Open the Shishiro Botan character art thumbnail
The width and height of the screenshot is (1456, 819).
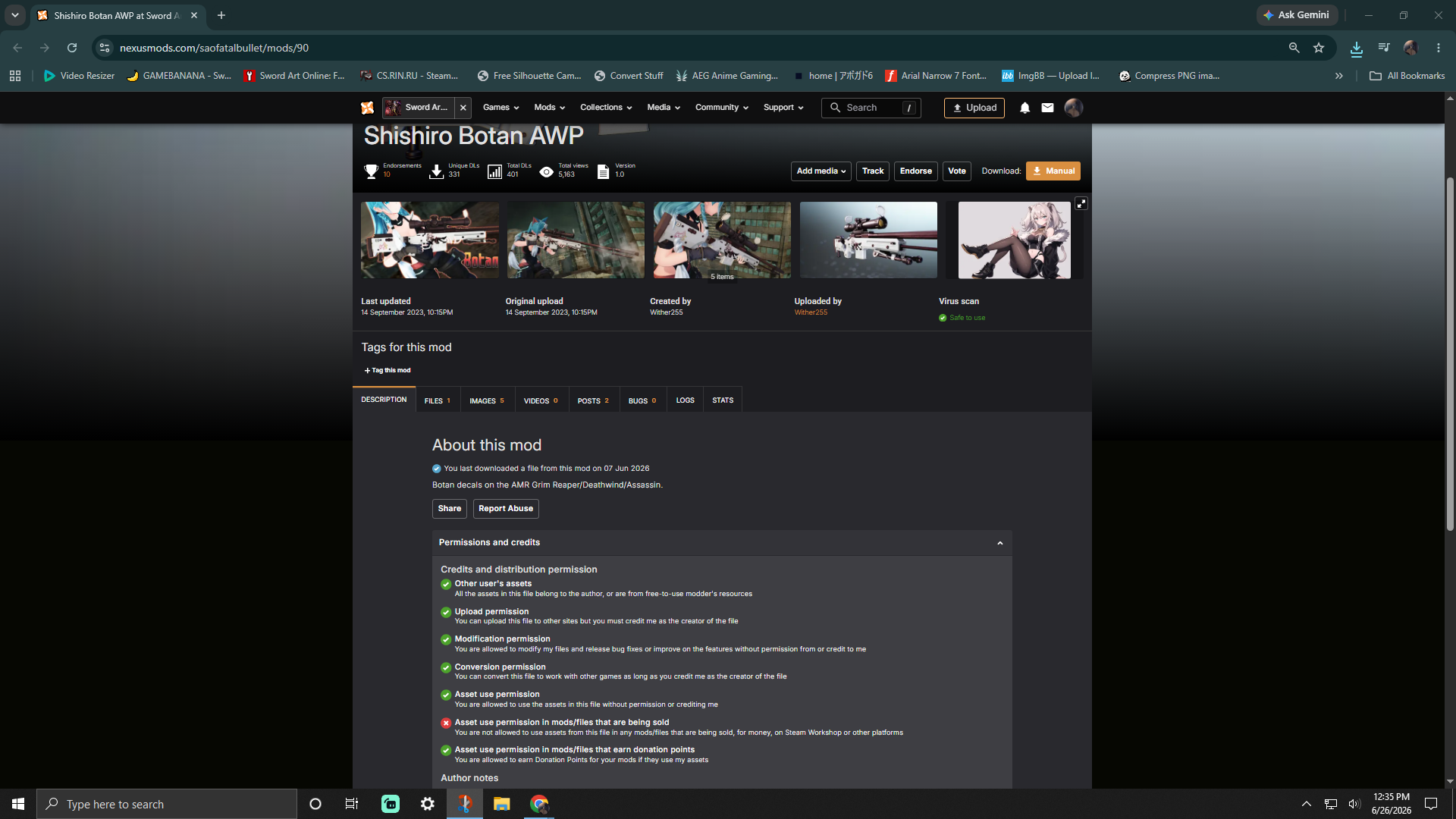pyautogui.click(x=1015, y=240)
